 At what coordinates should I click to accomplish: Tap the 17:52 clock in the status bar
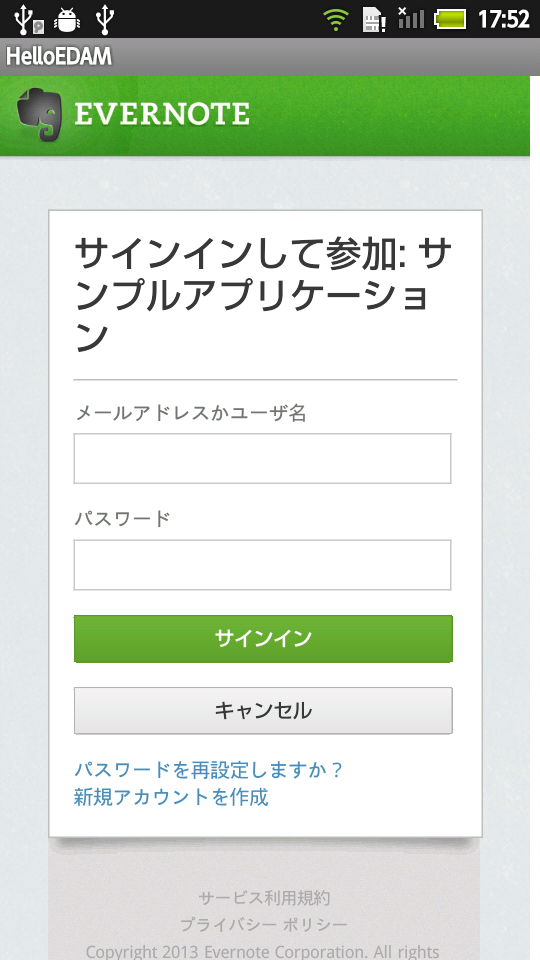click(503, 20)
